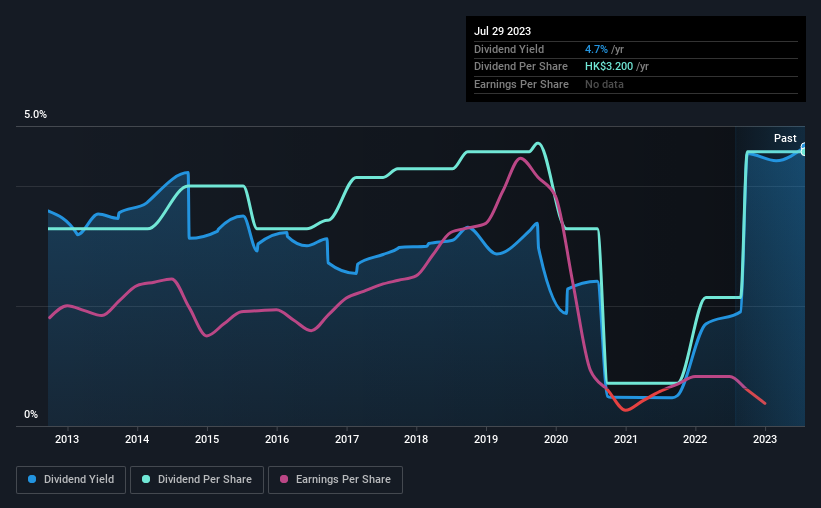The image size is (821, 508).
Task: Click the 'No data' earnings value
Action: pos(604,84)
